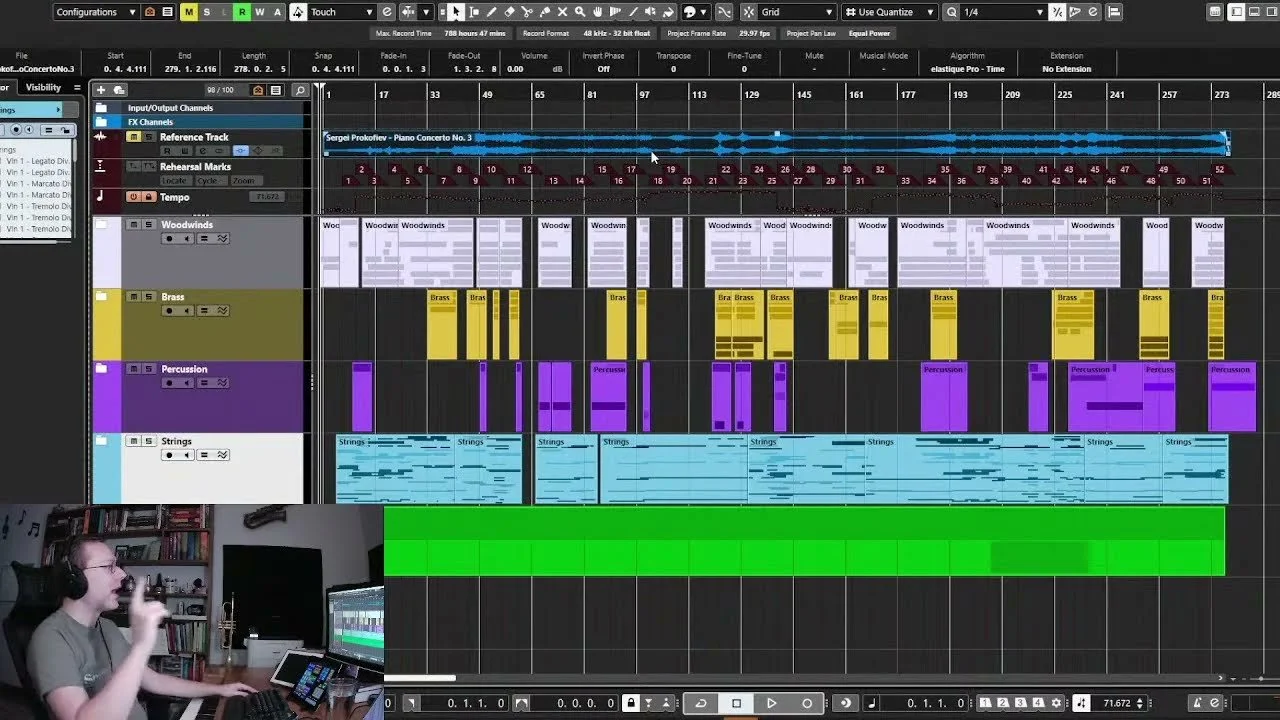Click the Locate button under Rehearsal Marks
Screen dimensions: 1280x720
[x=175, y=180]
